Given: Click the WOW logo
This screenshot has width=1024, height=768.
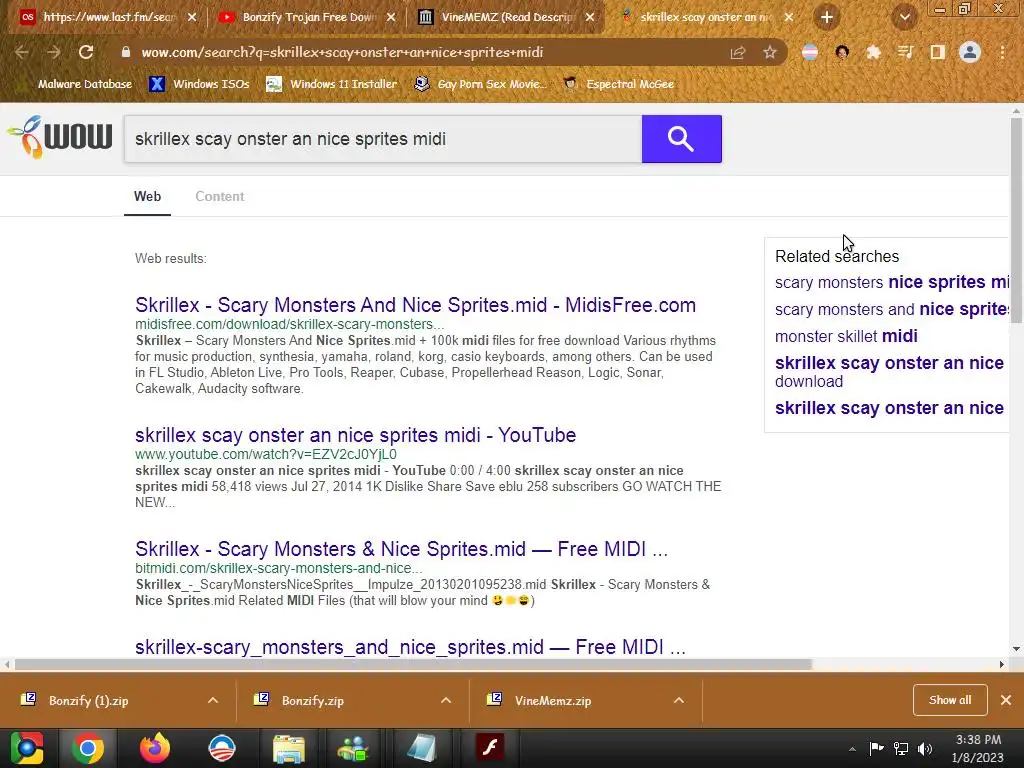Looking at the screenshot, I should (59, 137).
